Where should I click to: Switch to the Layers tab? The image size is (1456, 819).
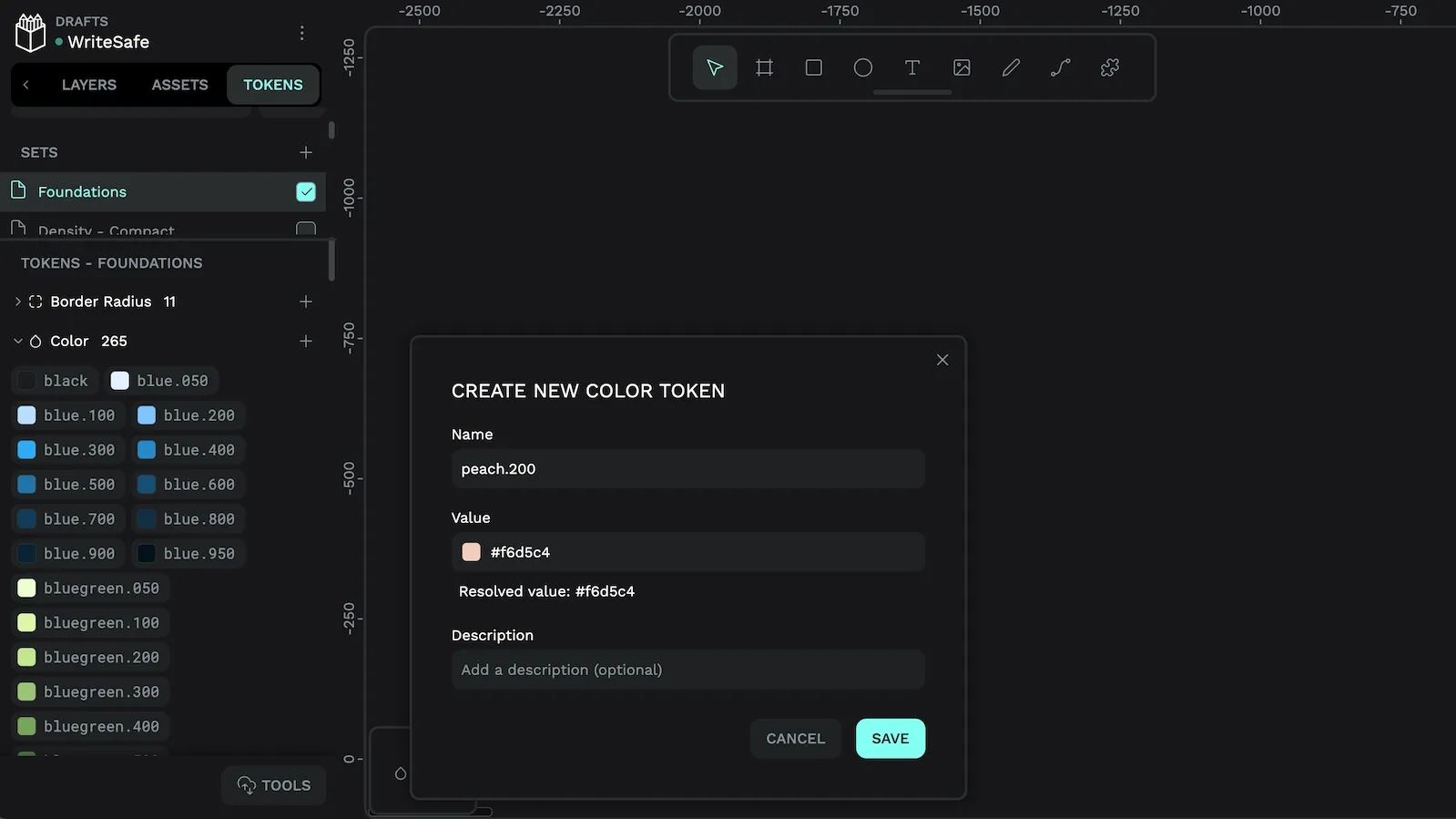89,85
